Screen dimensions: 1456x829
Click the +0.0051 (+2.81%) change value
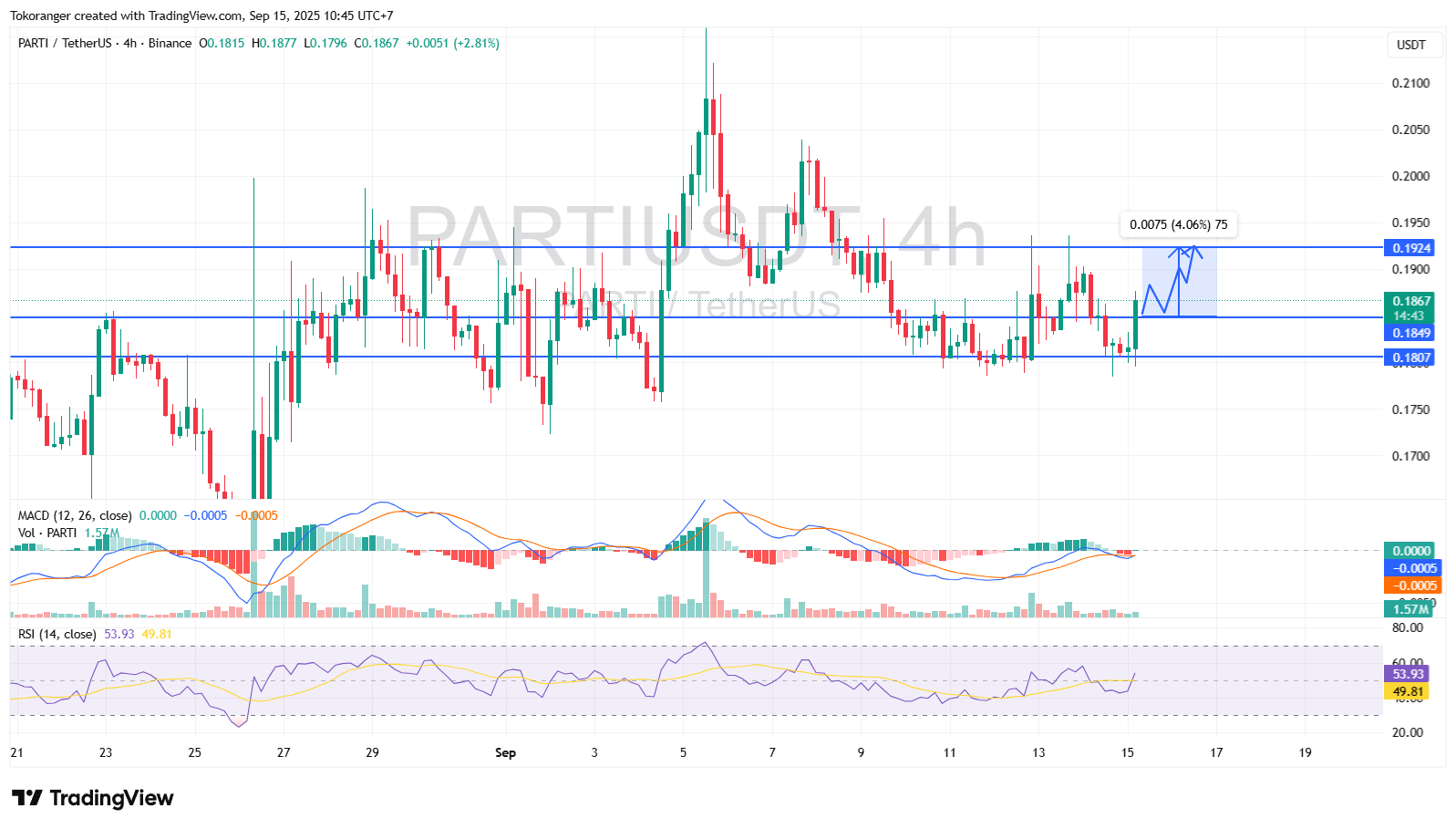[x=452, y=43]
